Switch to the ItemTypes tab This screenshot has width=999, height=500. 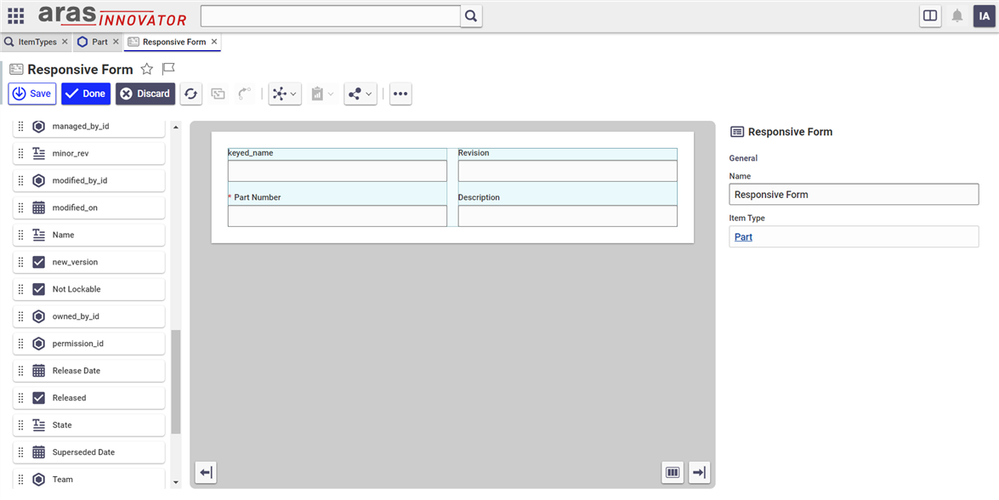(34, 42)
